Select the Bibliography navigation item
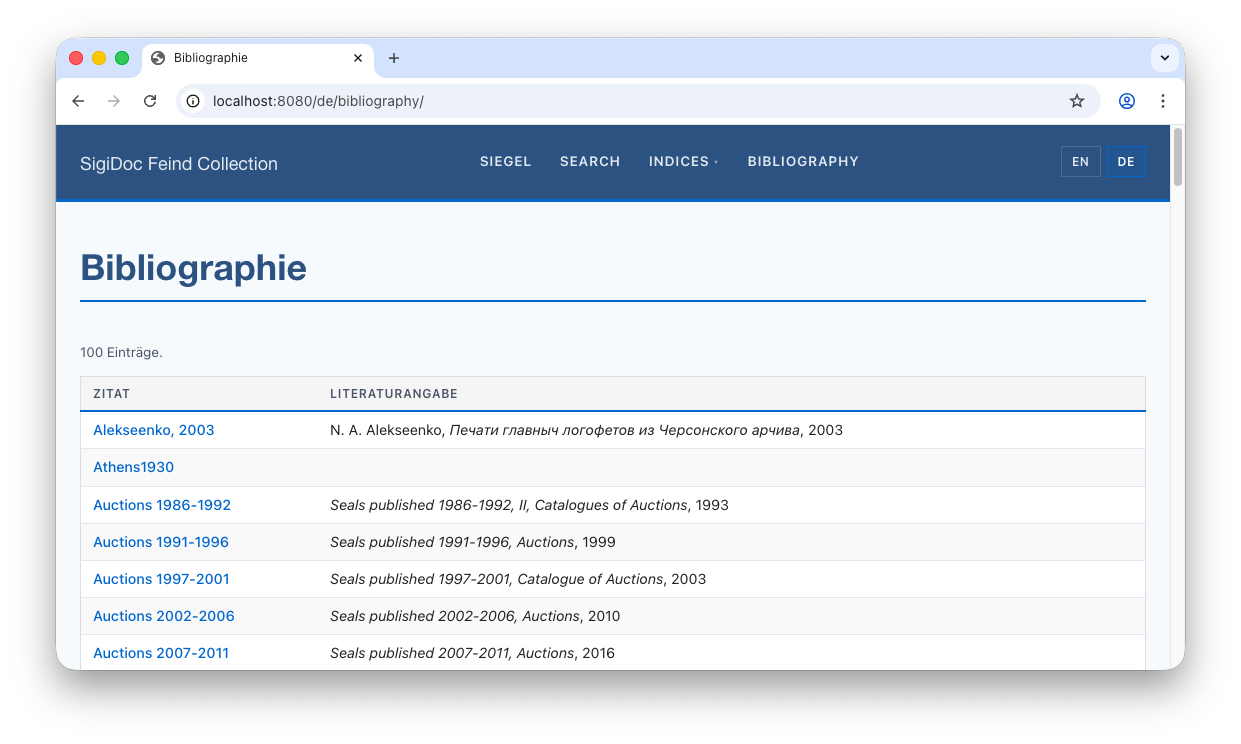Screen dimensions: 1241x744 point(803,162)
